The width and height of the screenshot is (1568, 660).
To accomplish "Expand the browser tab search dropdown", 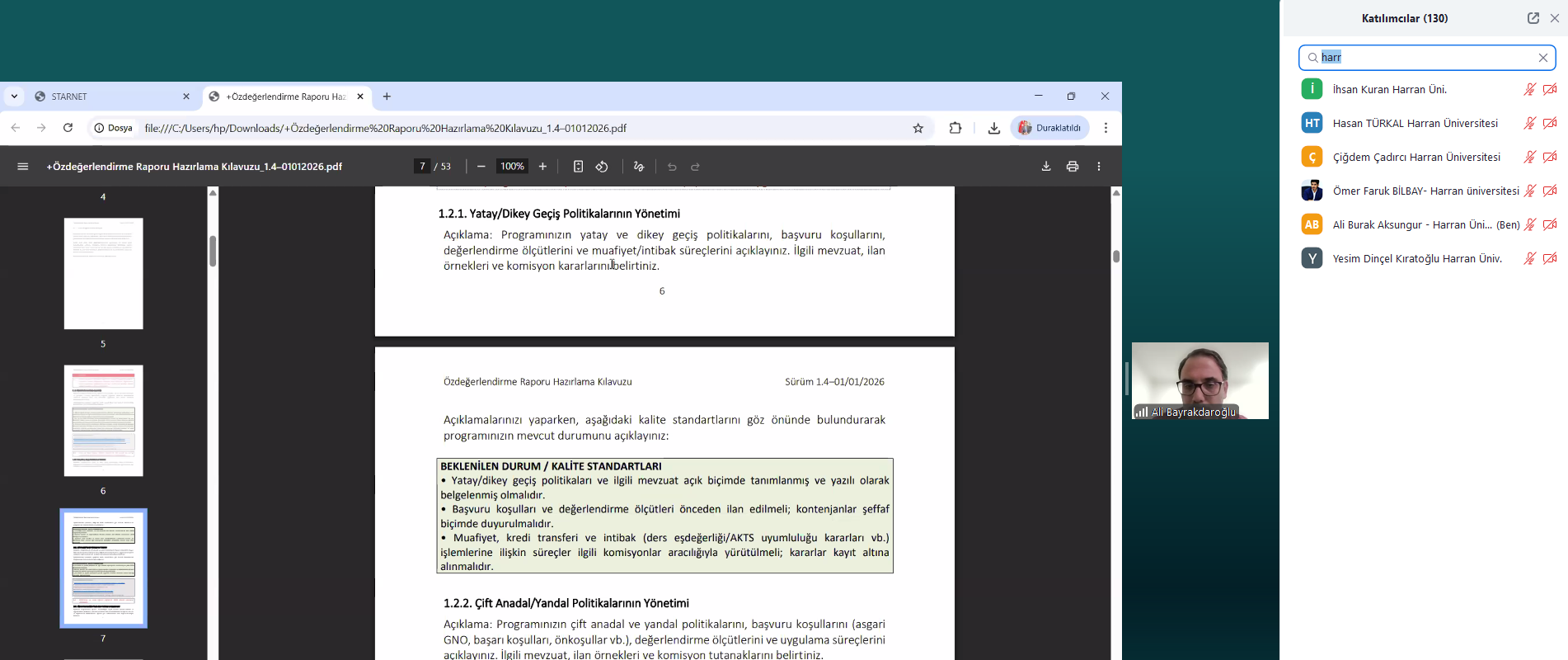I will [14, 97].
